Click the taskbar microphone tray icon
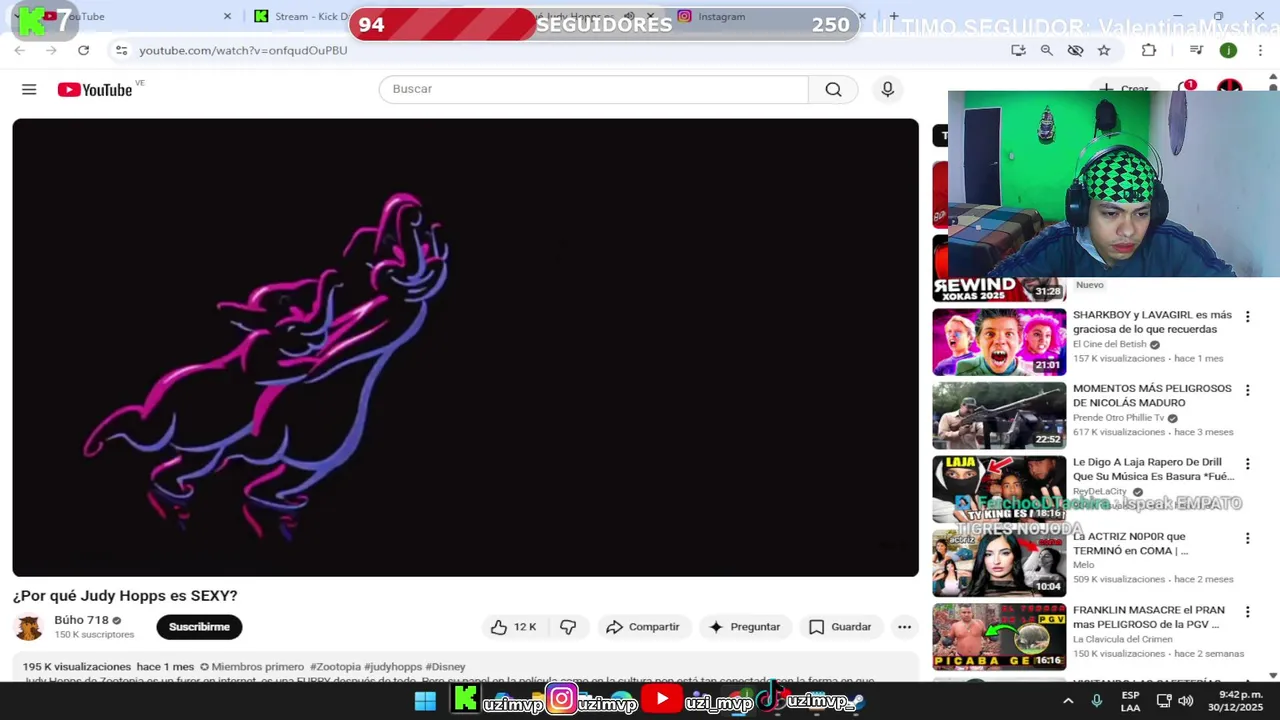The width and height of the screenshot is (1280, 720). coord(1097,701)
